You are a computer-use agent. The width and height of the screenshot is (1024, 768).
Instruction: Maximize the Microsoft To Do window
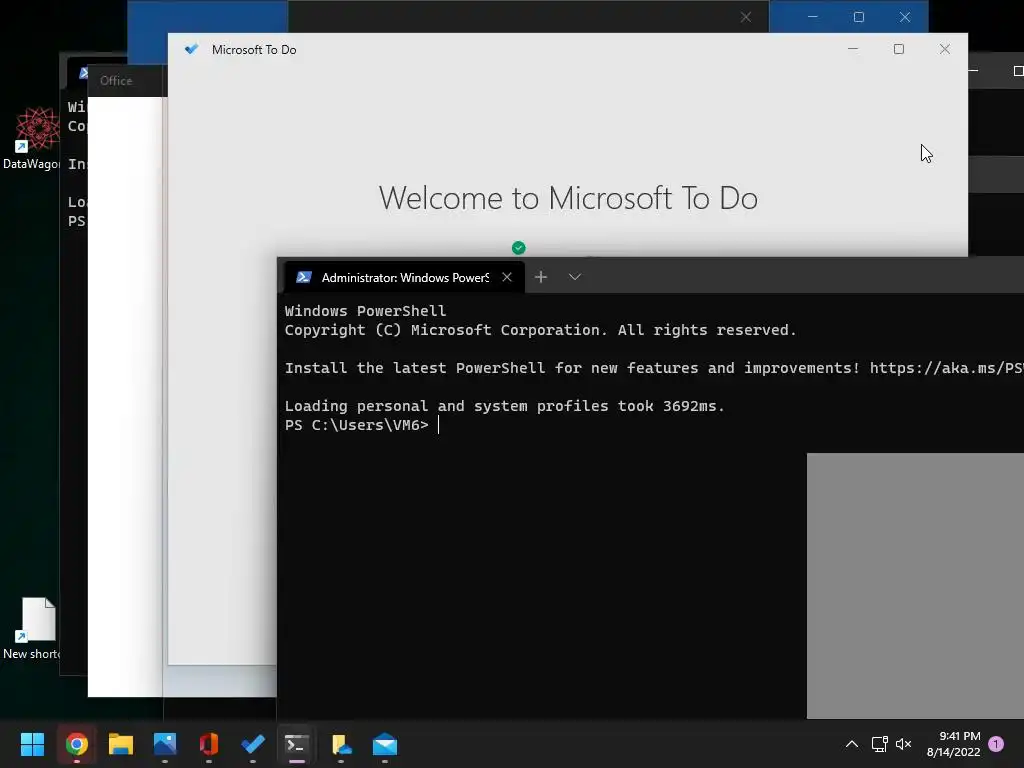point(899,49)
